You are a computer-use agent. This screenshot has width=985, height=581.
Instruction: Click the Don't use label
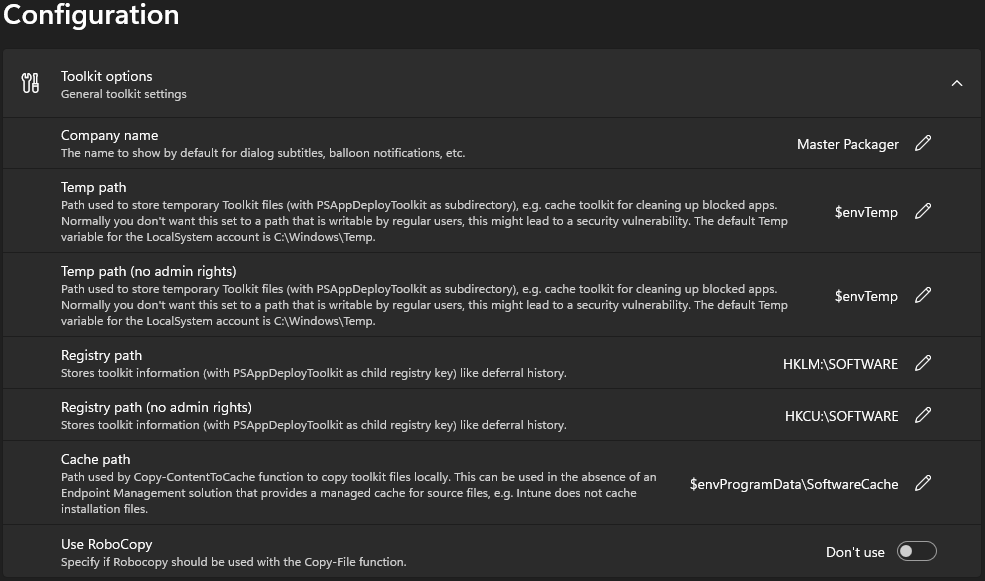pos(855,551)
